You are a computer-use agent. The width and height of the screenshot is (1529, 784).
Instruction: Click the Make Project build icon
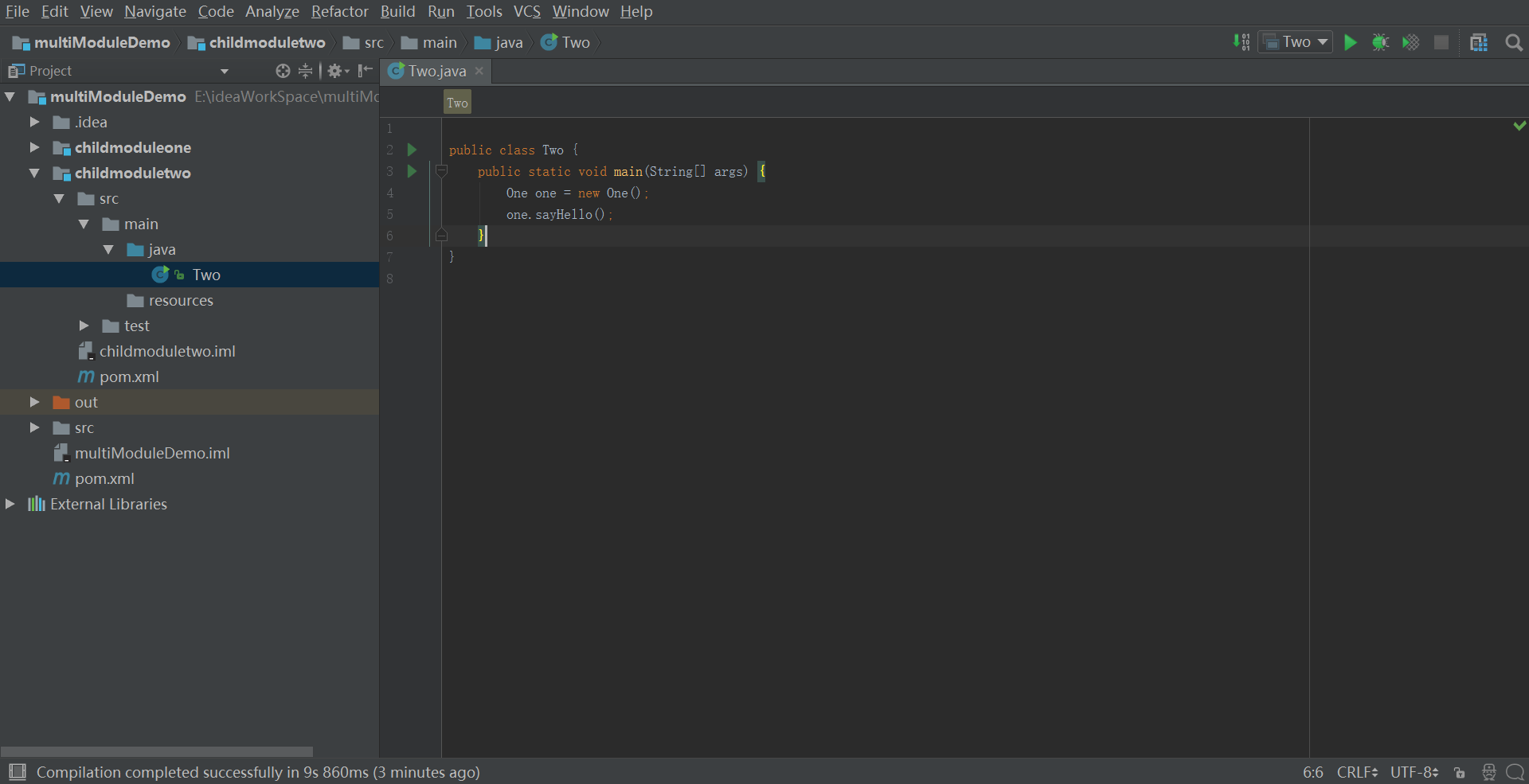1241,43
